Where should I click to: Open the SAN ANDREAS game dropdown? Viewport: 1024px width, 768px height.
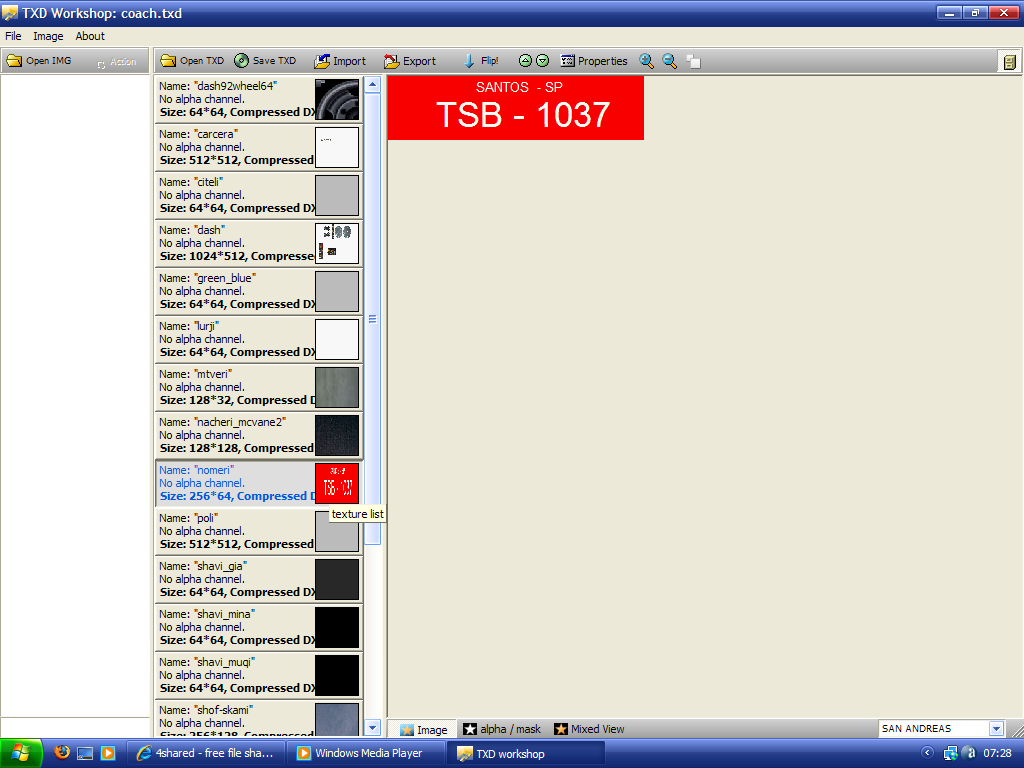pos(997,729)
